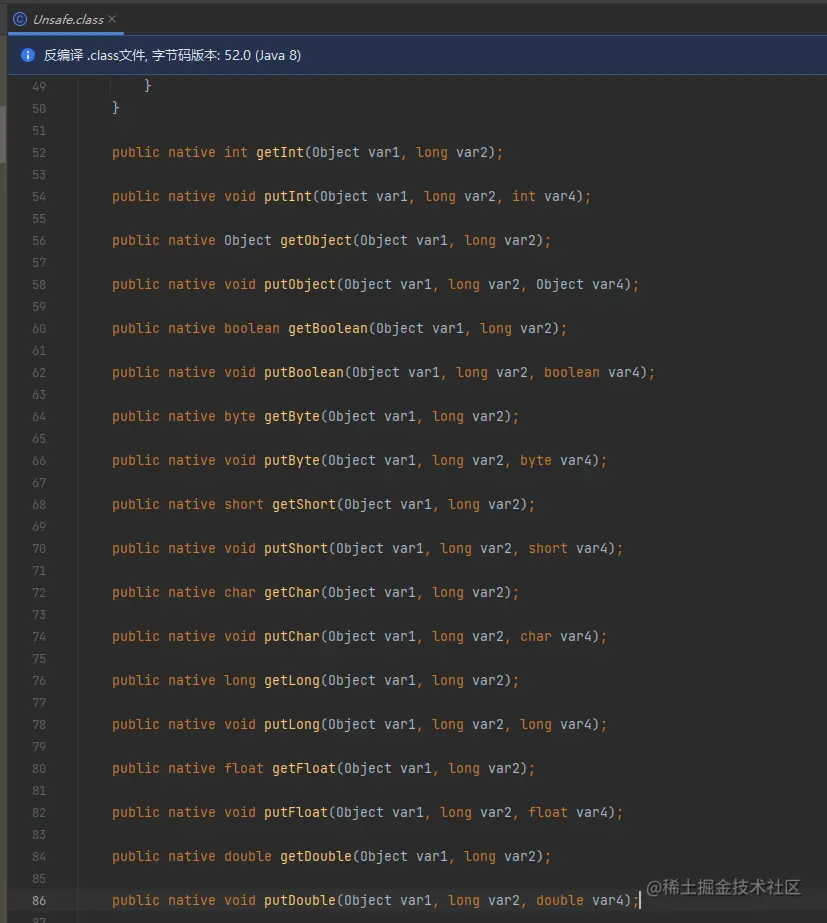The height and width of the screenshot is (923, 827).
Task: Click the getByte method name
Action: (x=292, y=417)
